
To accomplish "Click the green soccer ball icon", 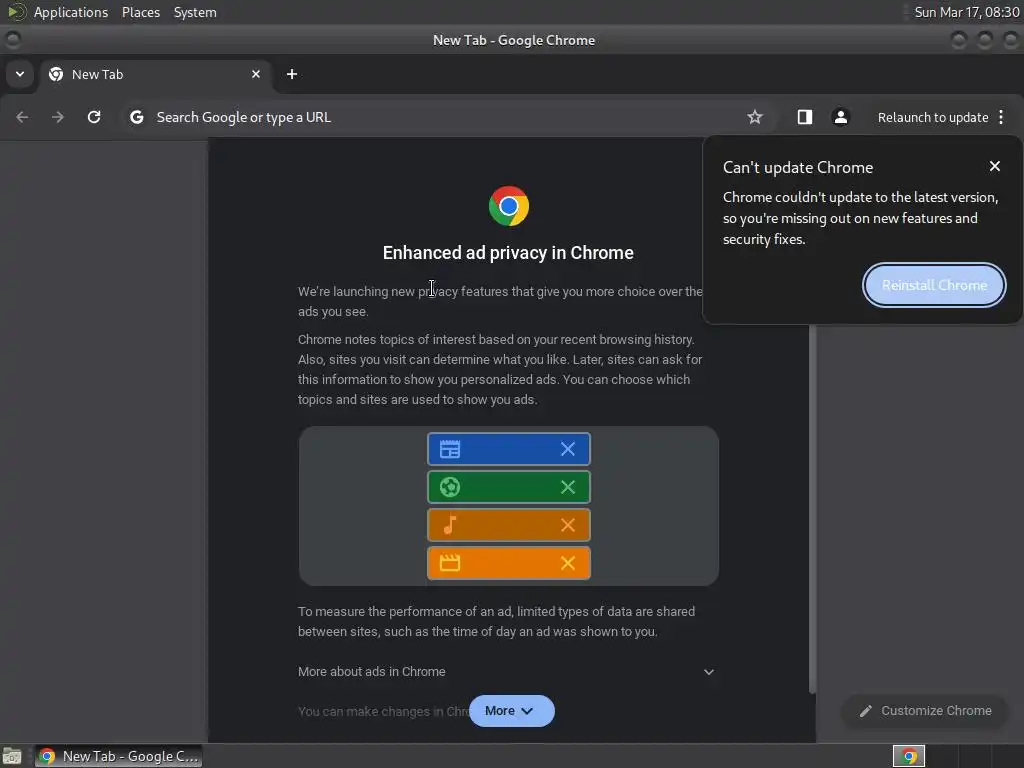I will [450, 487].
